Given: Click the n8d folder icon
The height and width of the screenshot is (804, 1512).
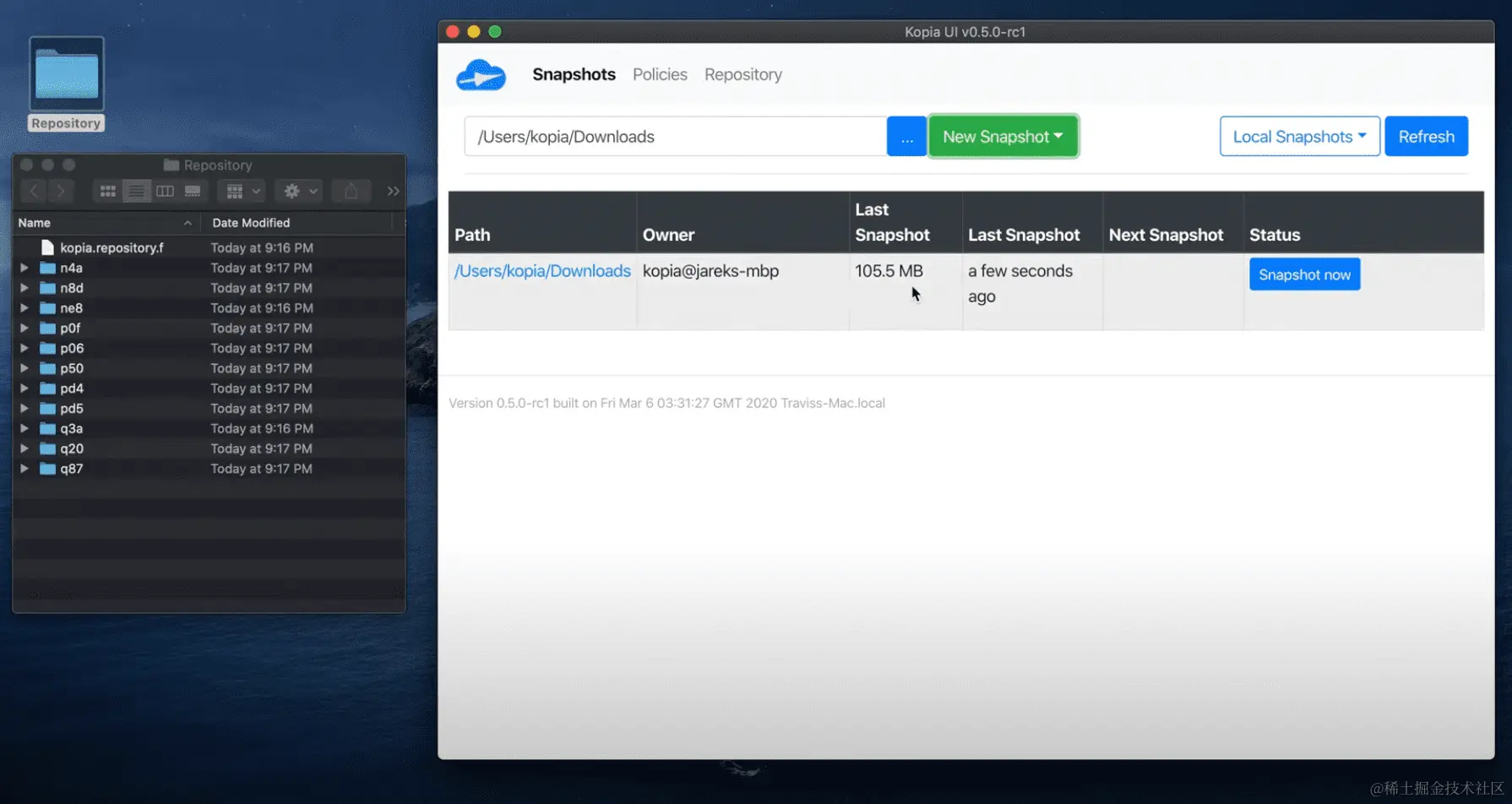Looking at the screenshot, I should tap(47, 288).
